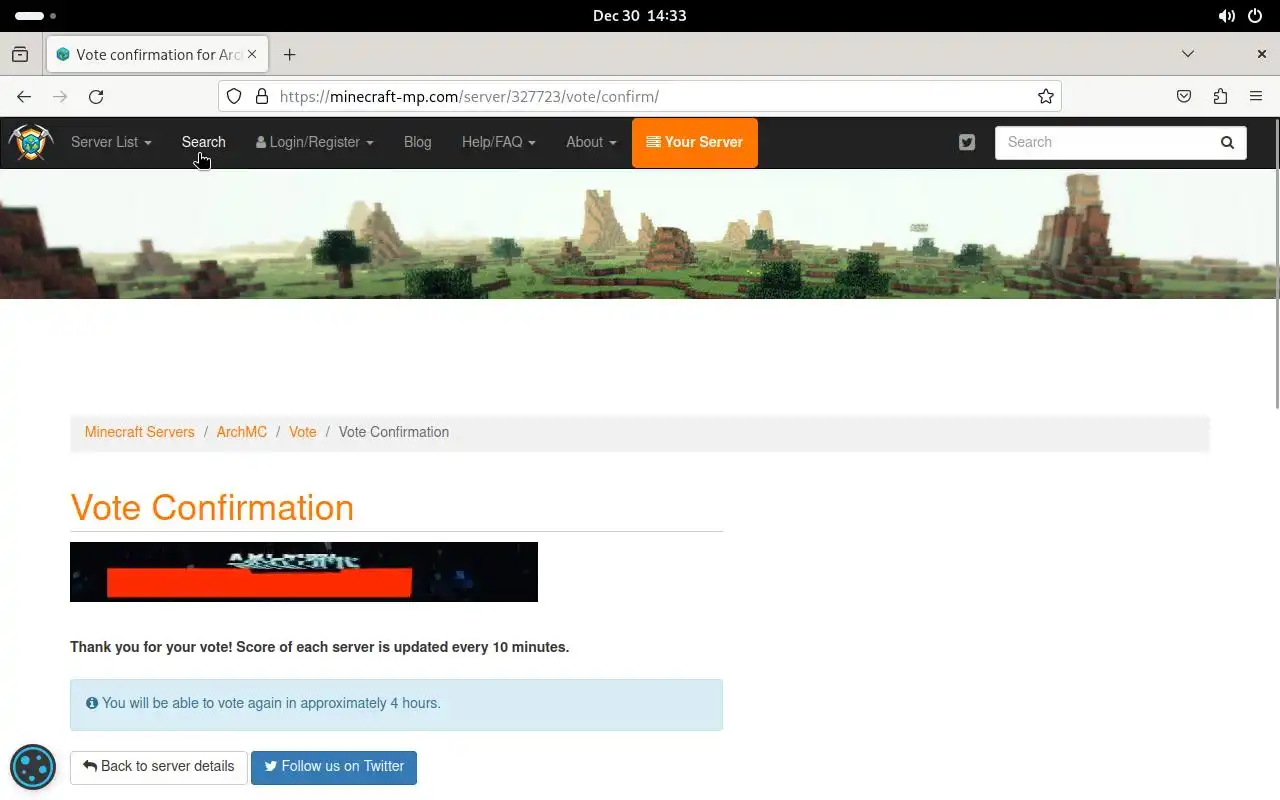Bookmark this page with star icon
This screenshot has width=1280, height=800.
pyautogui.click(x=1045, y=96)
